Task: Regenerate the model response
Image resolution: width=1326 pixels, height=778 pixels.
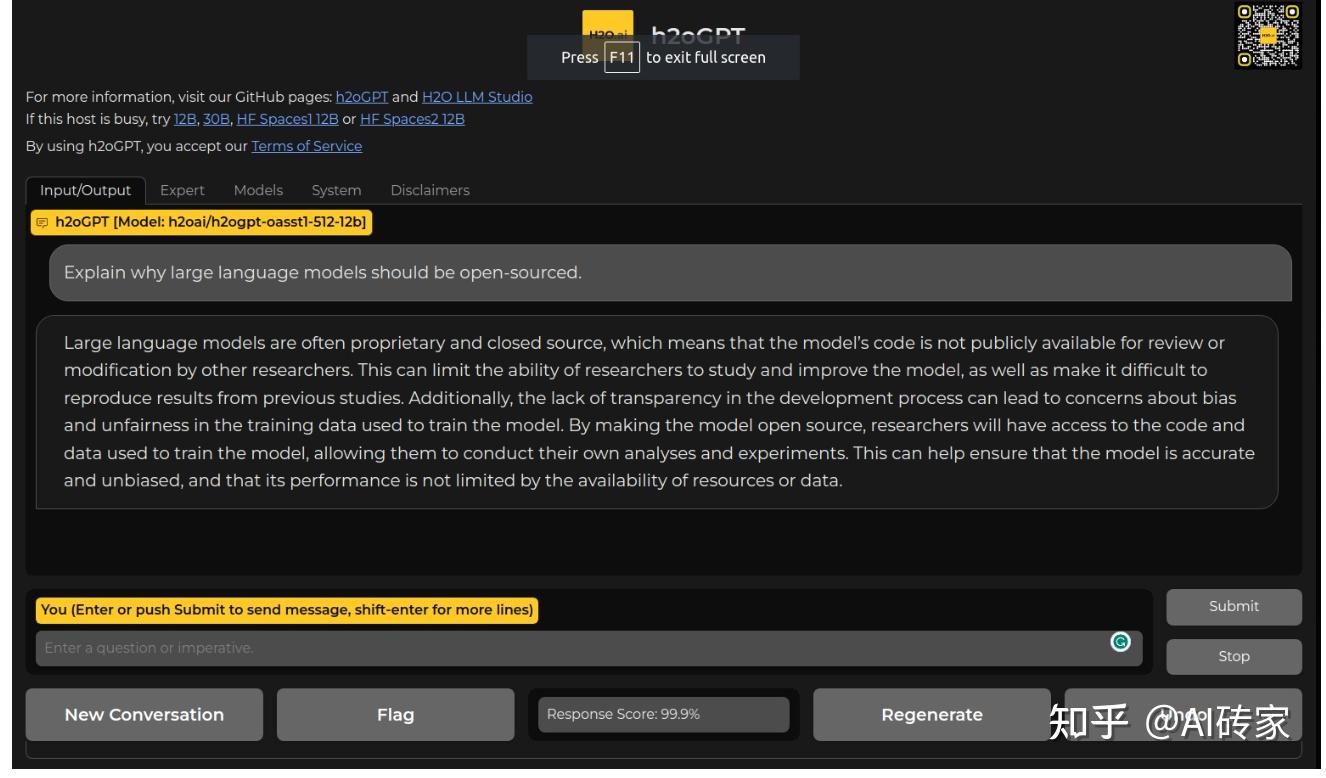Action: click(931, 715)
